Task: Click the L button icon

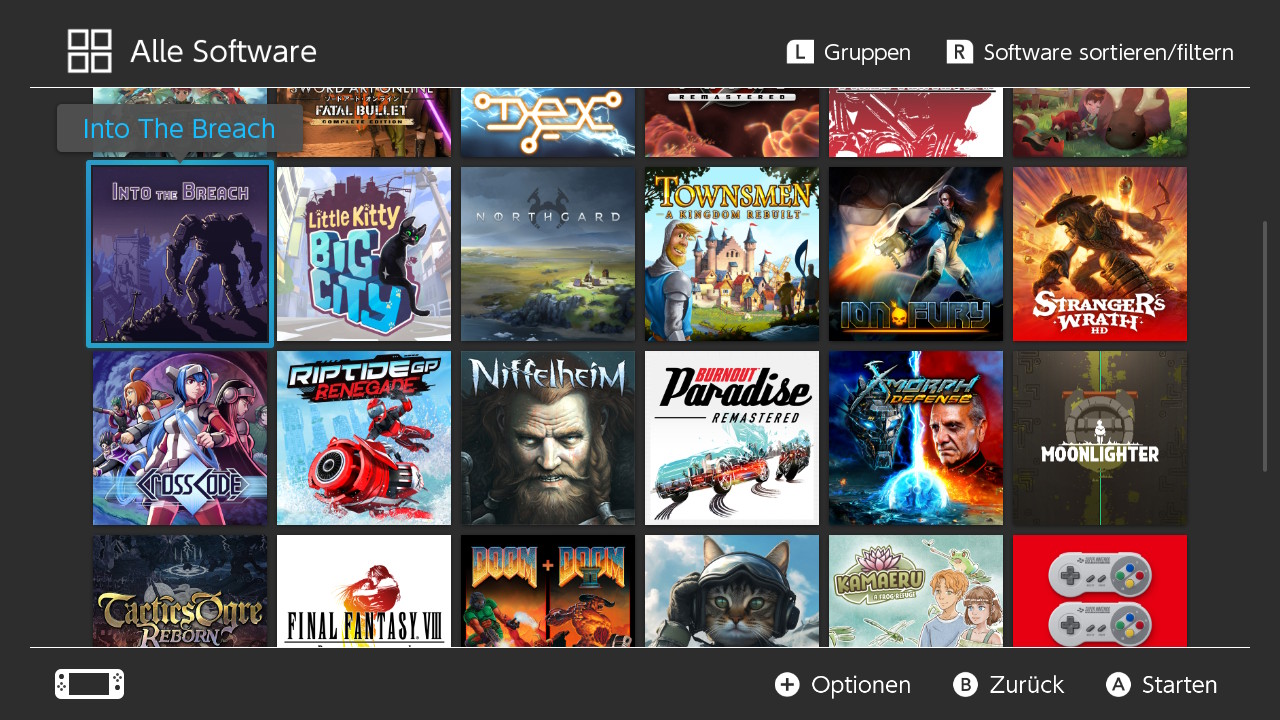Action: coord(800,52)
